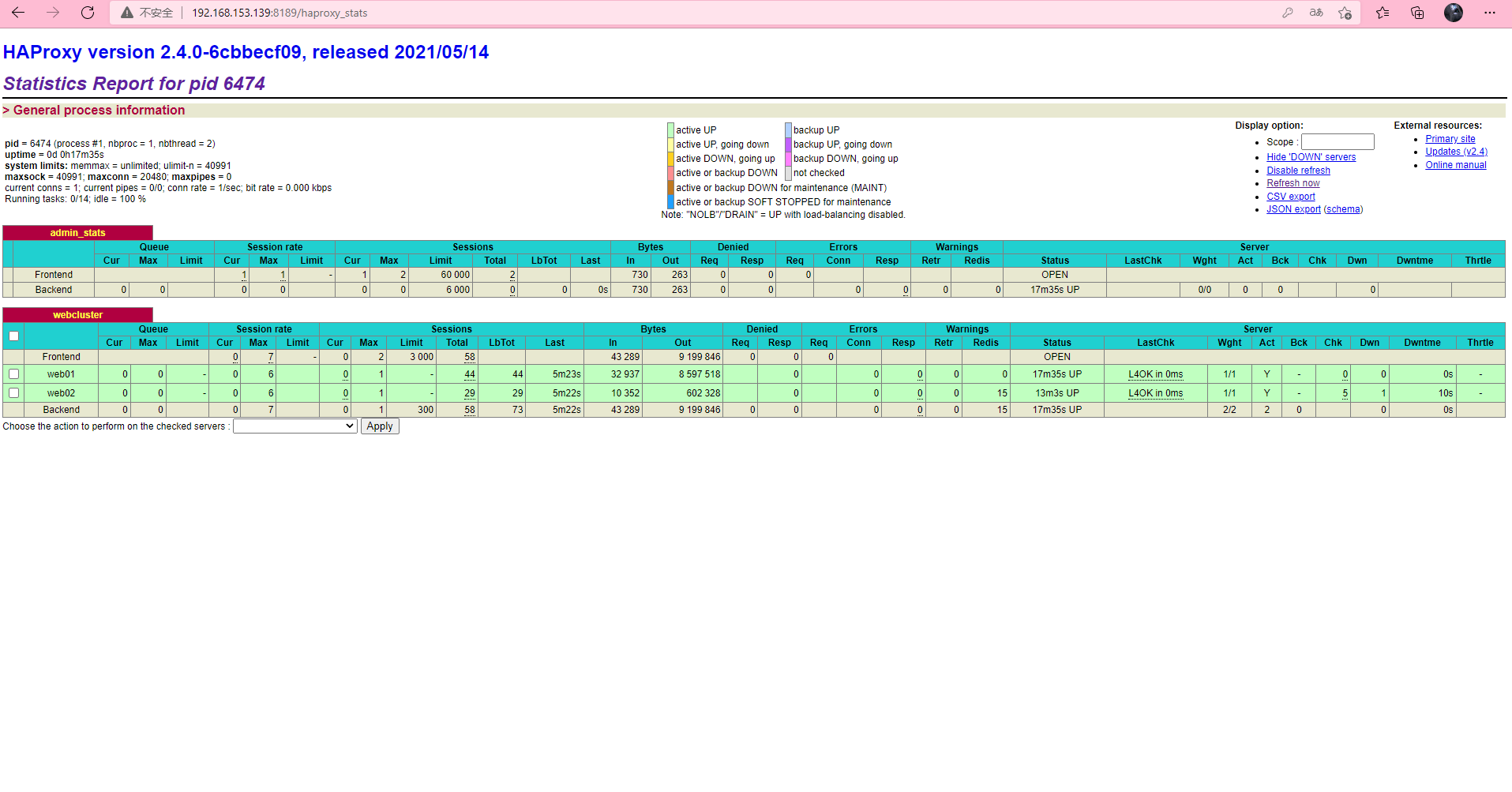The height and width of the screenshot is (792, 1512).
Task: Click web01 bytes out value 8 597 518
Action: [x=700, y=374]
